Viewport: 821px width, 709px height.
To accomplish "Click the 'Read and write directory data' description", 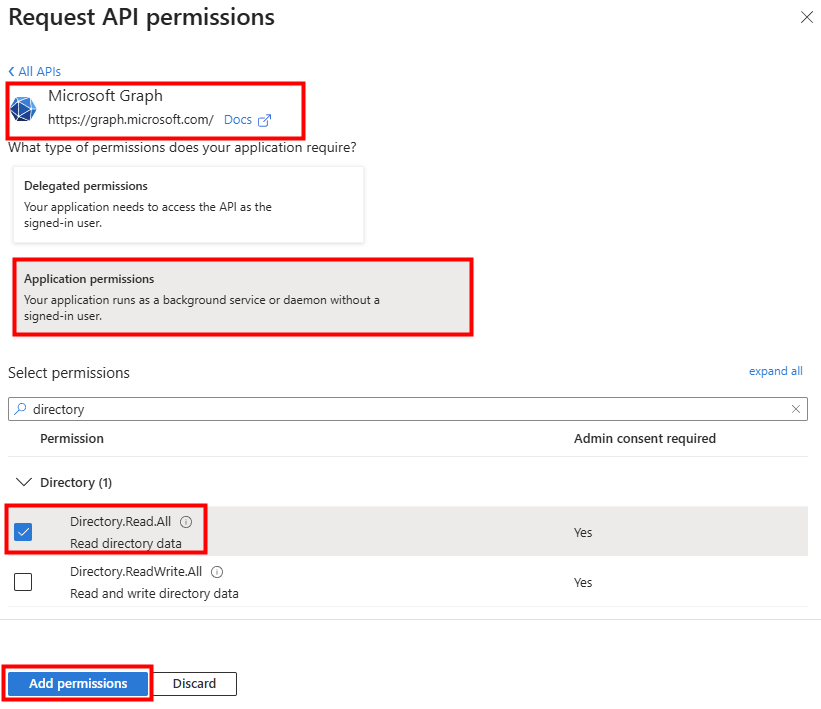I will (x=154, y=593).
